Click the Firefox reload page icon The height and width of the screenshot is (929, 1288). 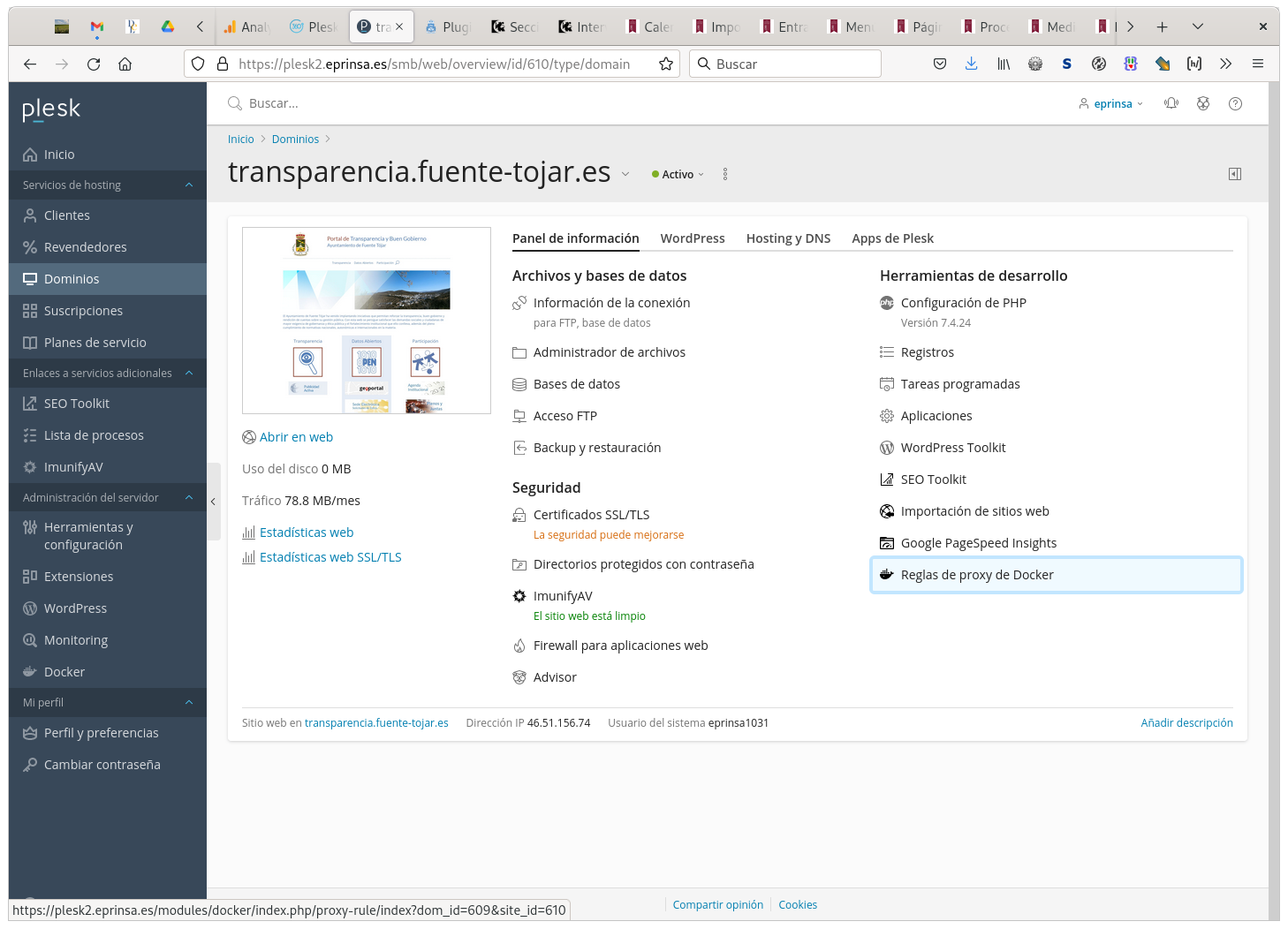click(x=94, y=64)
